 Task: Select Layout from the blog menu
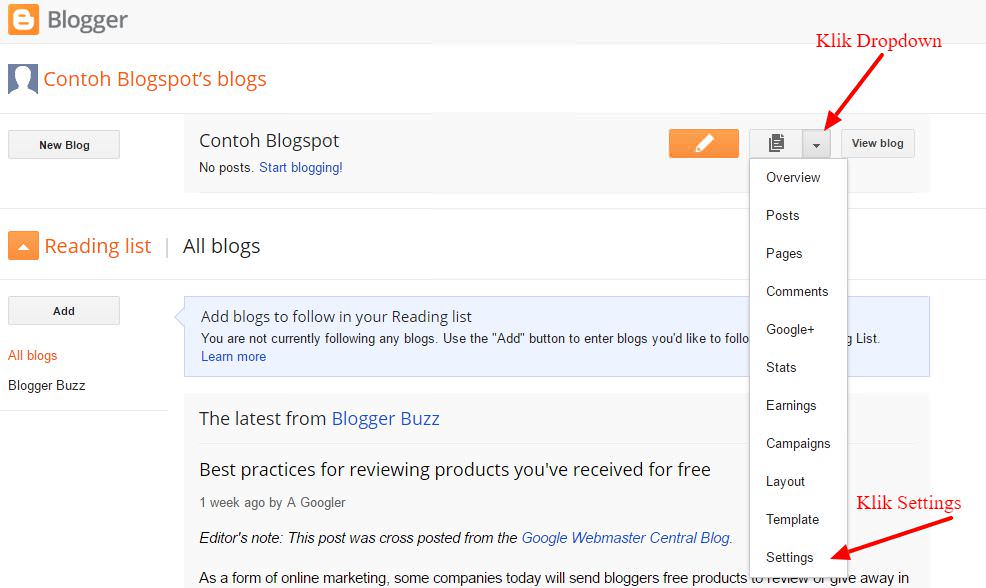(785, 481)
